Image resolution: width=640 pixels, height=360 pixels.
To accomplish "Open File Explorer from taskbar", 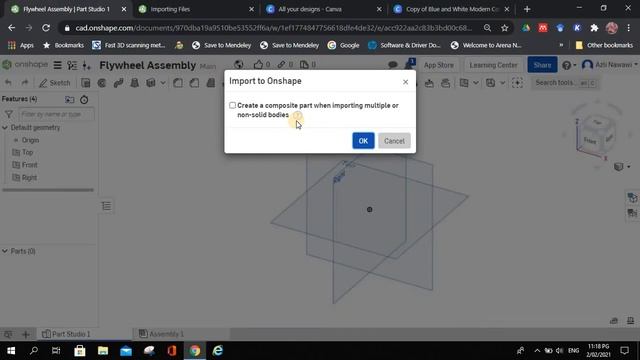I will click(103, 351).
